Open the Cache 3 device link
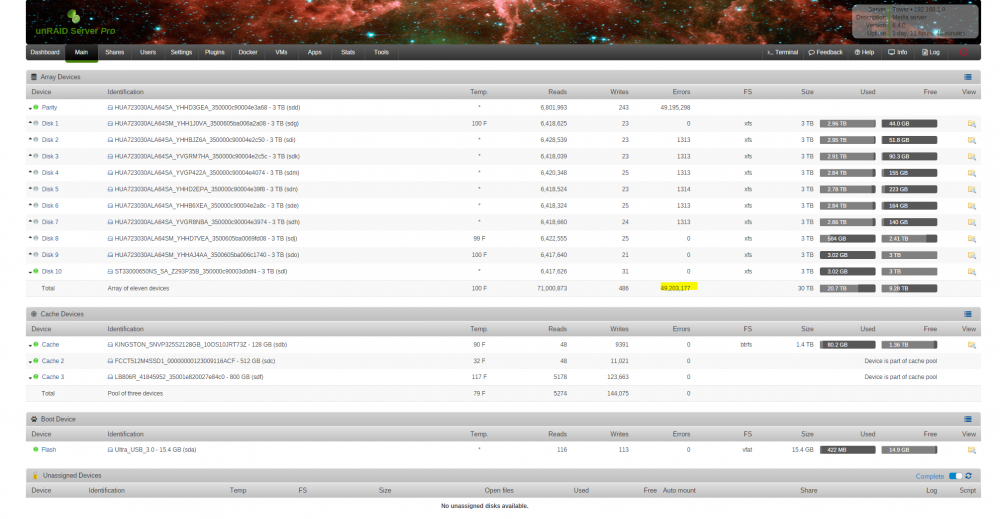Screen dimensions: 1000x519 click(53, 377)
